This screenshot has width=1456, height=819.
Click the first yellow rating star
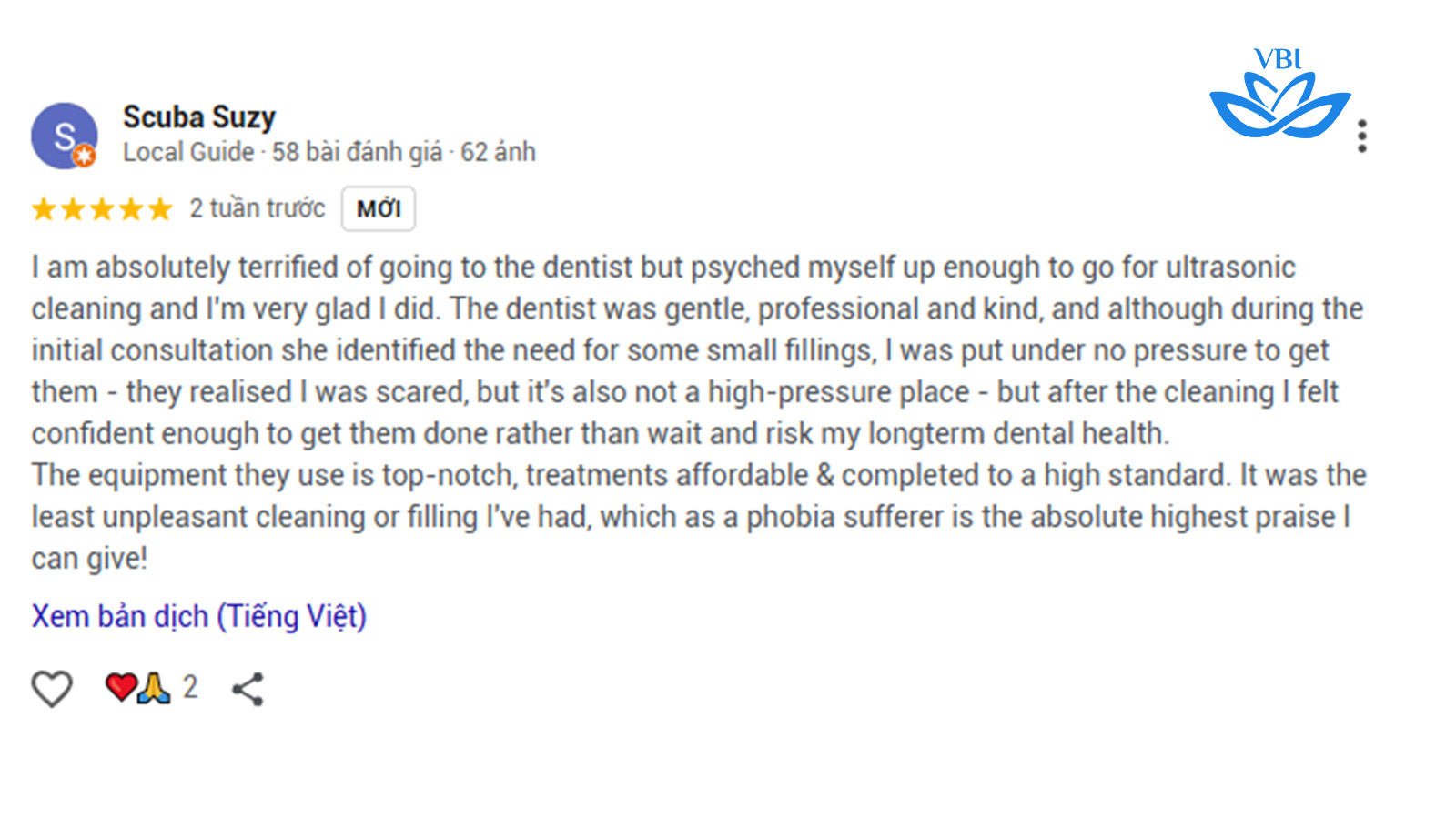[x=44, y=209]
